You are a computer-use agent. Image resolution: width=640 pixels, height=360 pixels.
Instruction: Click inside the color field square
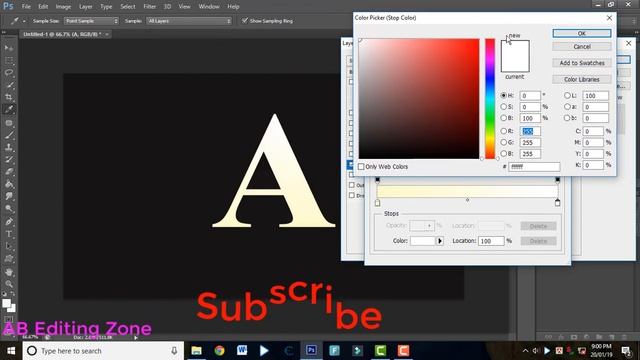419,99
